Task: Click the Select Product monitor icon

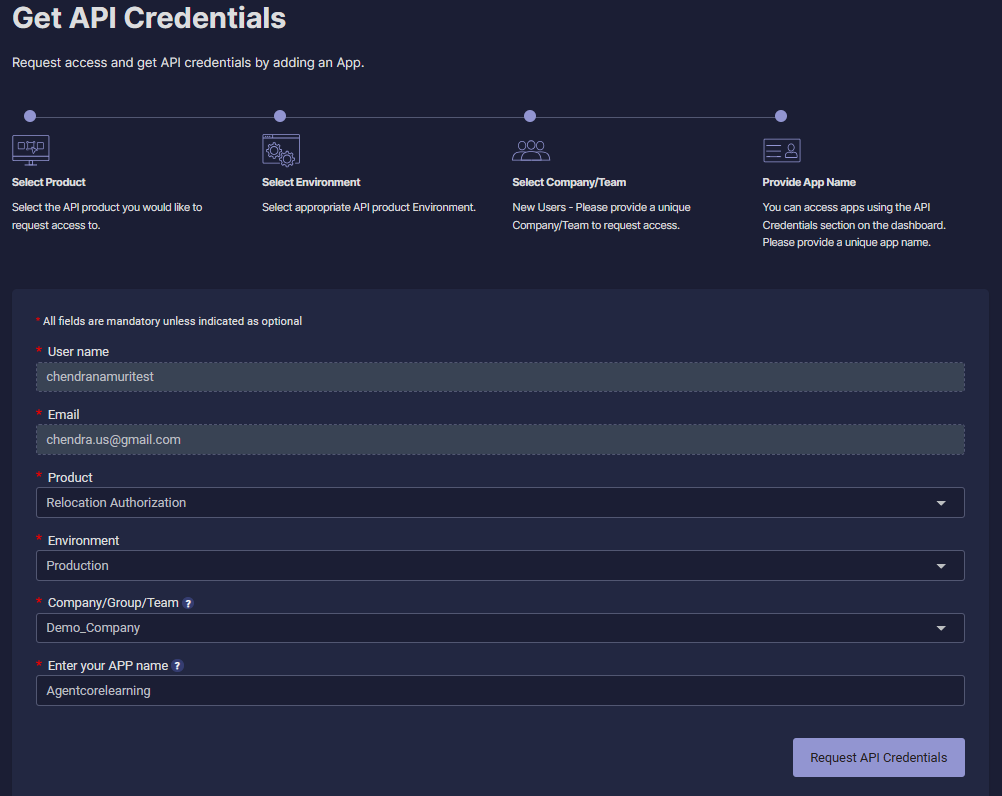Action: click(30, 150)
